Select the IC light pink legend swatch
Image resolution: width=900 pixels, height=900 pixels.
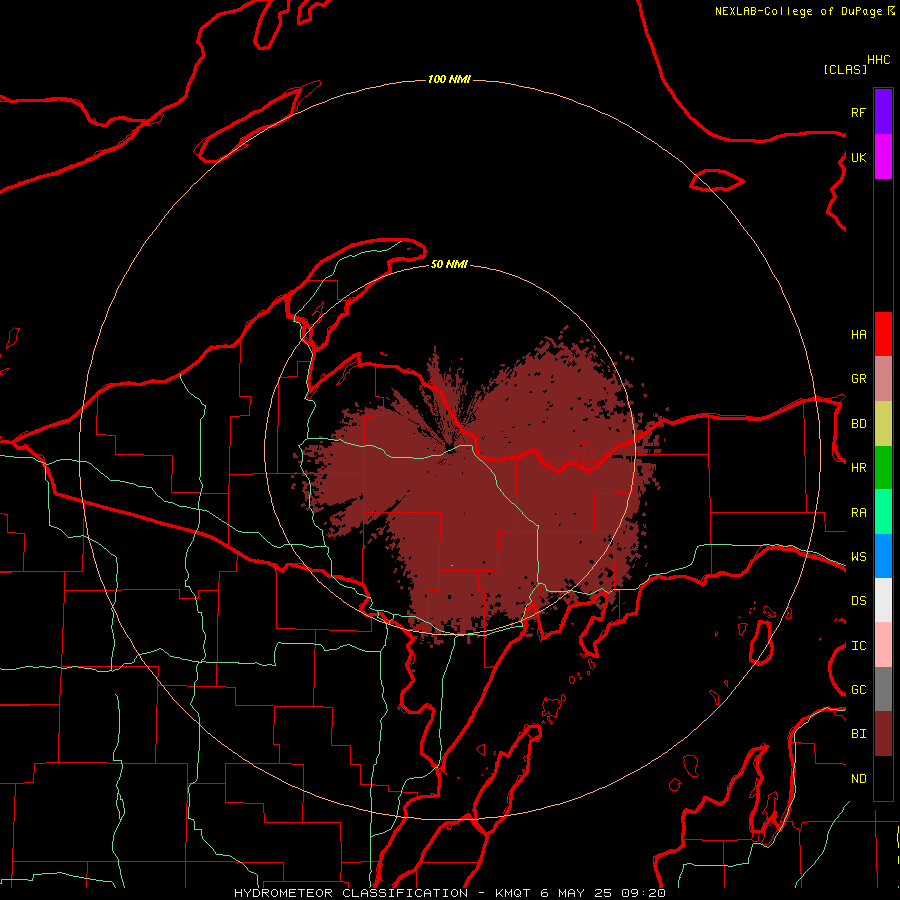click(883, 645)
